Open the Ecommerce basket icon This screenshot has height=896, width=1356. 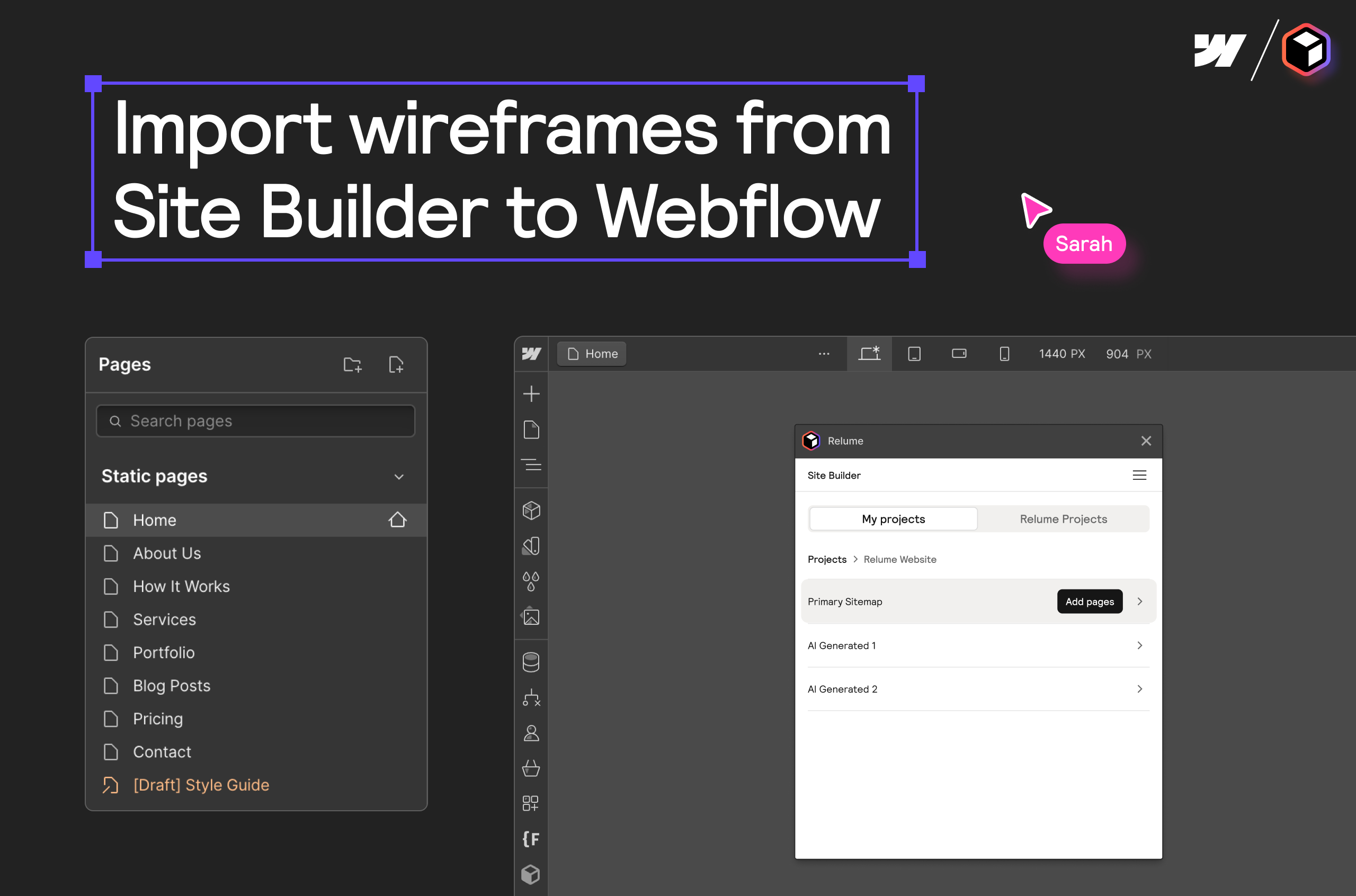point(531,768)
